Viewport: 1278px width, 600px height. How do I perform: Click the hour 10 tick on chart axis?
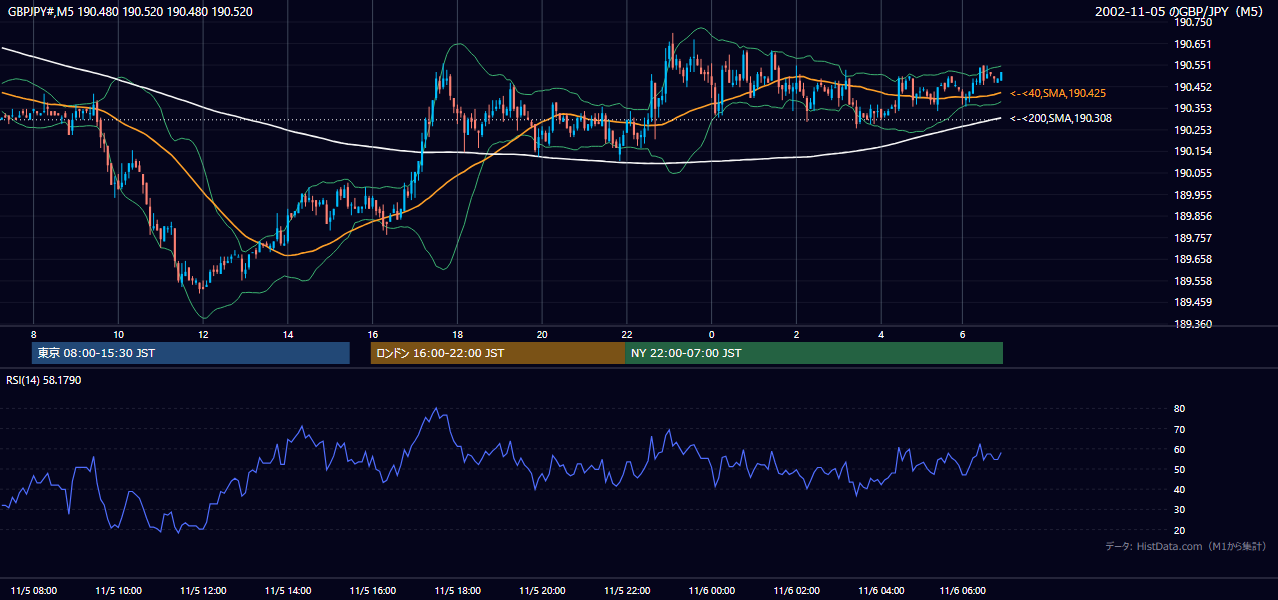(x=118, y=334)
